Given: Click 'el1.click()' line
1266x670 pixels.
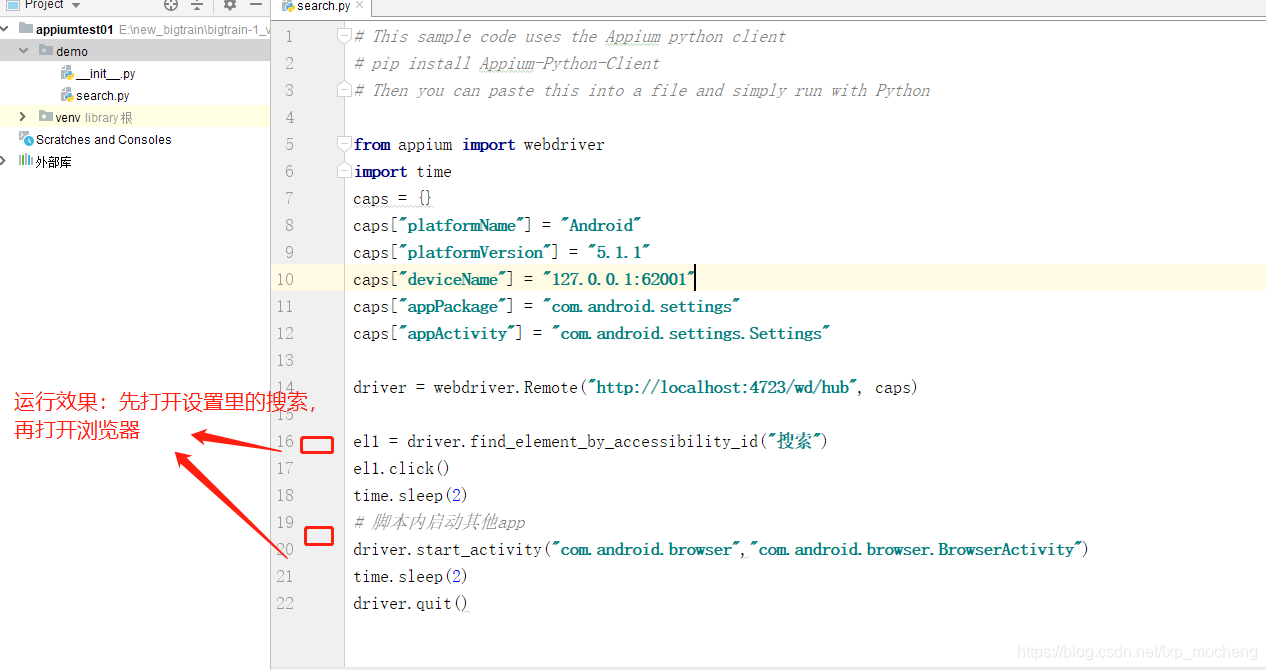Looking at the screenshot, I should pos(402,468).
